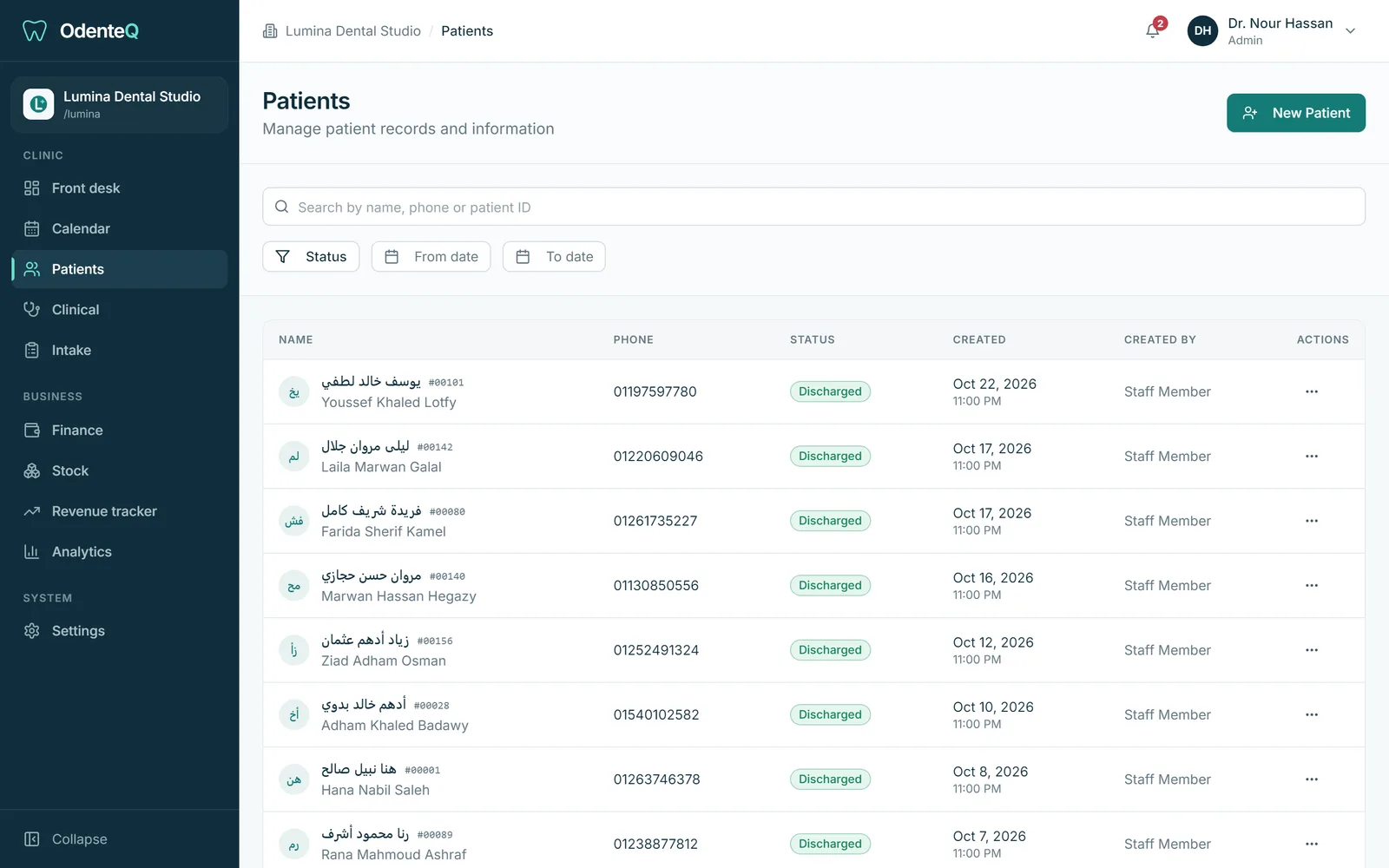
Task: Click the patient search field
Action: click(x=813, y=207)
